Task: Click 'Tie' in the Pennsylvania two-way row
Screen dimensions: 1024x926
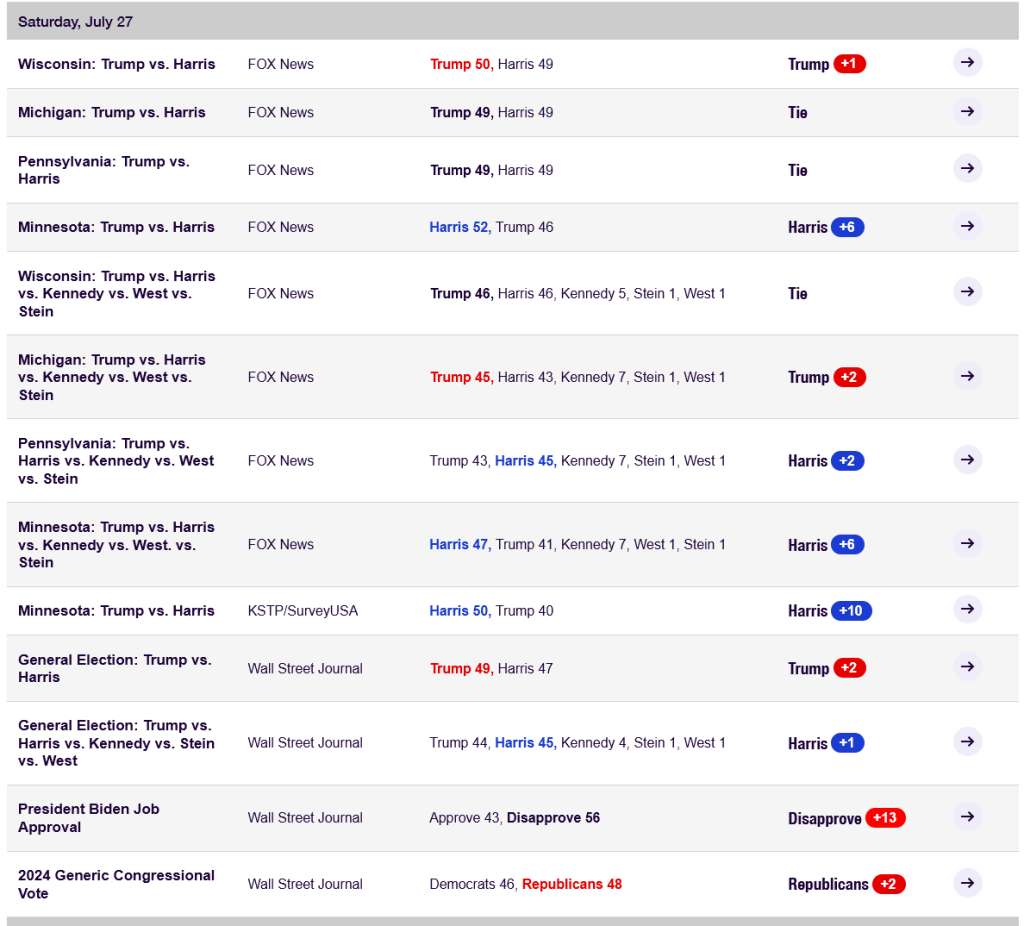Action: click(x=797, y=170)
